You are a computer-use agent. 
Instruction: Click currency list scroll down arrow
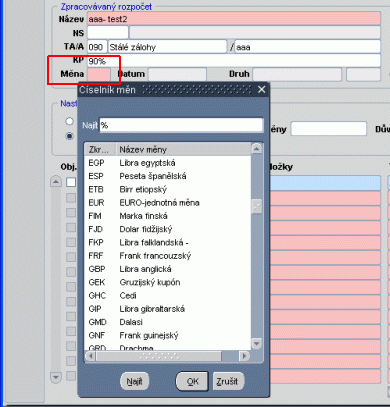[x=256, y=343]
